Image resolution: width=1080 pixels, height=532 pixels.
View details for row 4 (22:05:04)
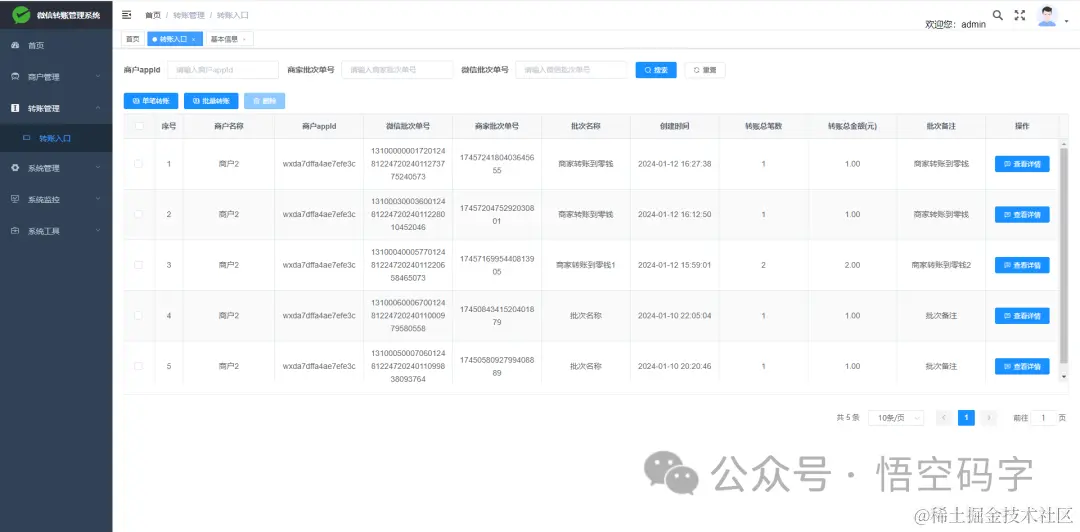pyautogui.click(x=1022, y=316)
